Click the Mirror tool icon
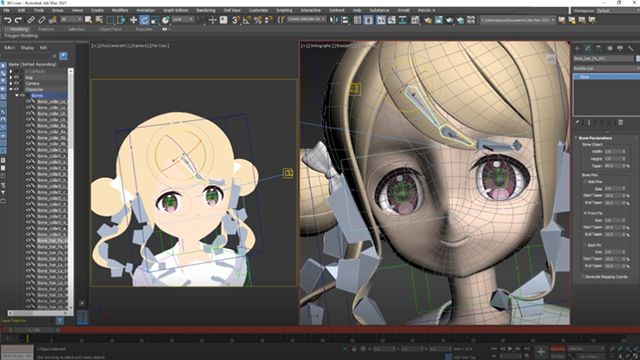 [x=334, y=20]
